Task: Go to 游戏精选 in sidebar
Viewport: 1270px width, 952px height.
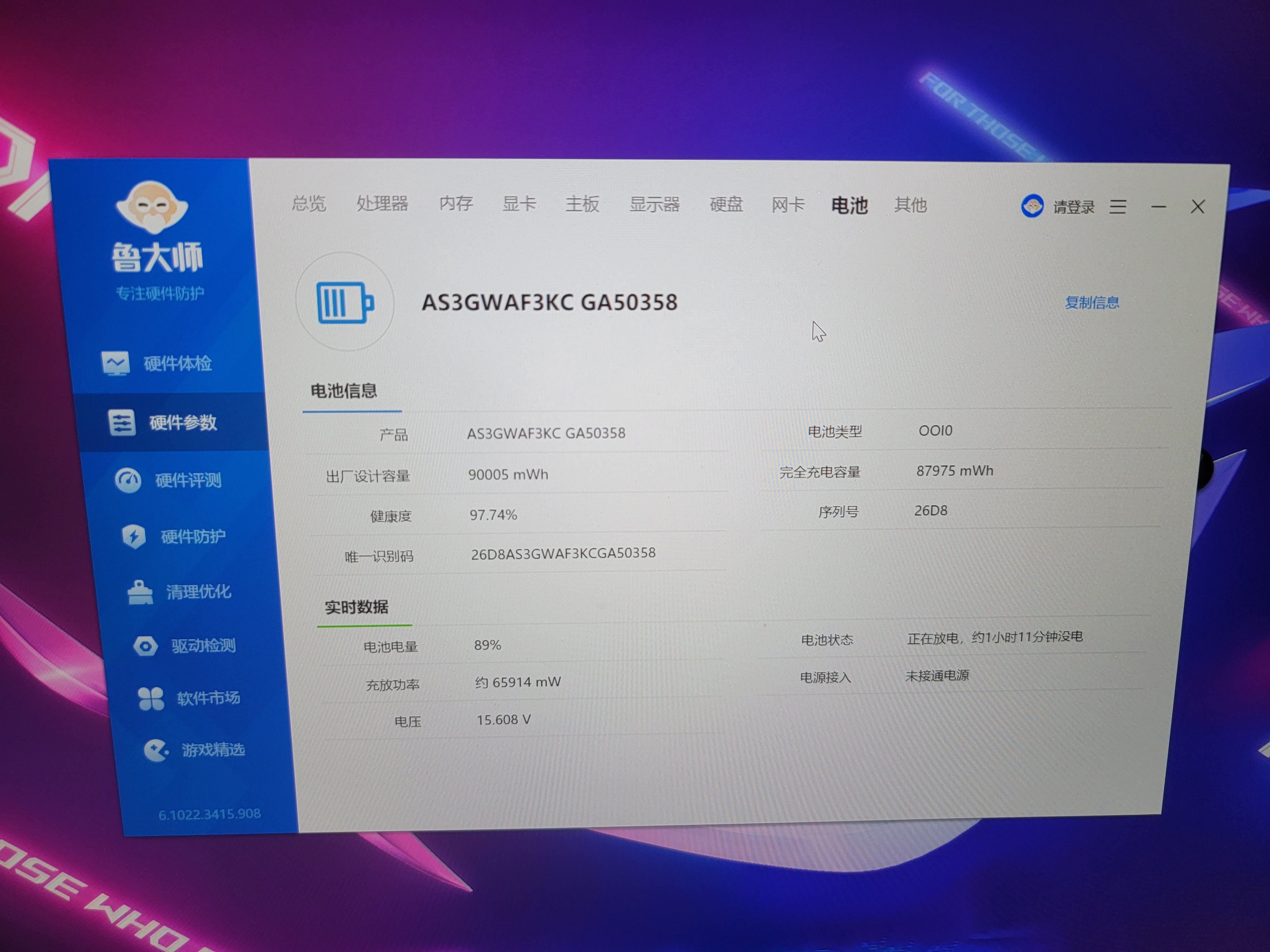Action: pyautogui.click(x=214, y=750)
